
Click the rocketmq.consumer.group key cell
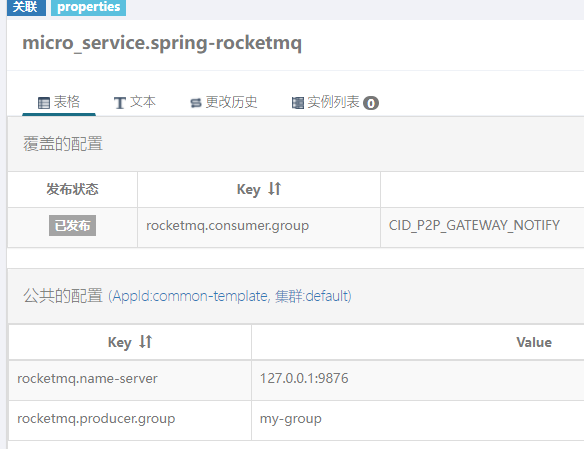(x=259, y=227)
